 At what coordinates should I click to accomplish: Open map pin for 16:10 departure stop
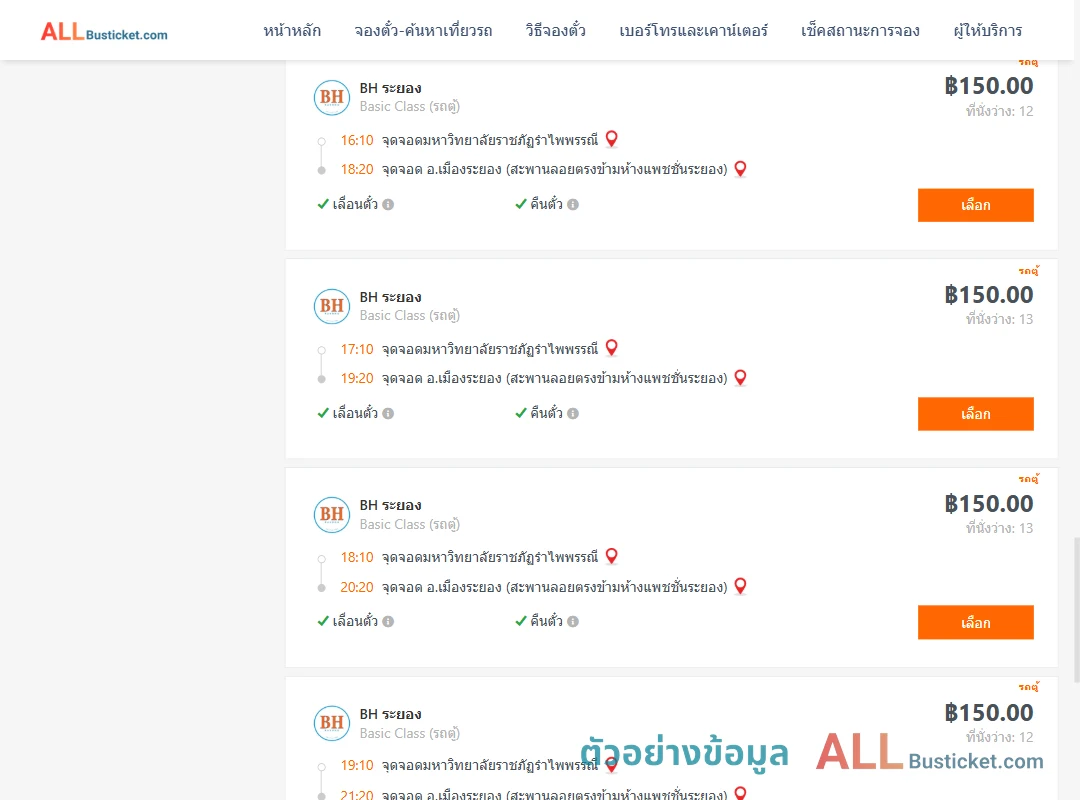(x=611, y=139)
